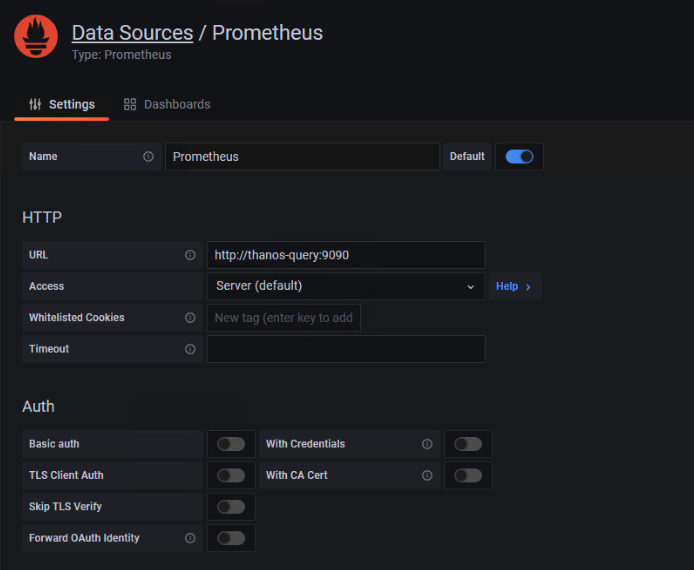Click the Default label next to toggle
The image size is (694, 570).
467,157
